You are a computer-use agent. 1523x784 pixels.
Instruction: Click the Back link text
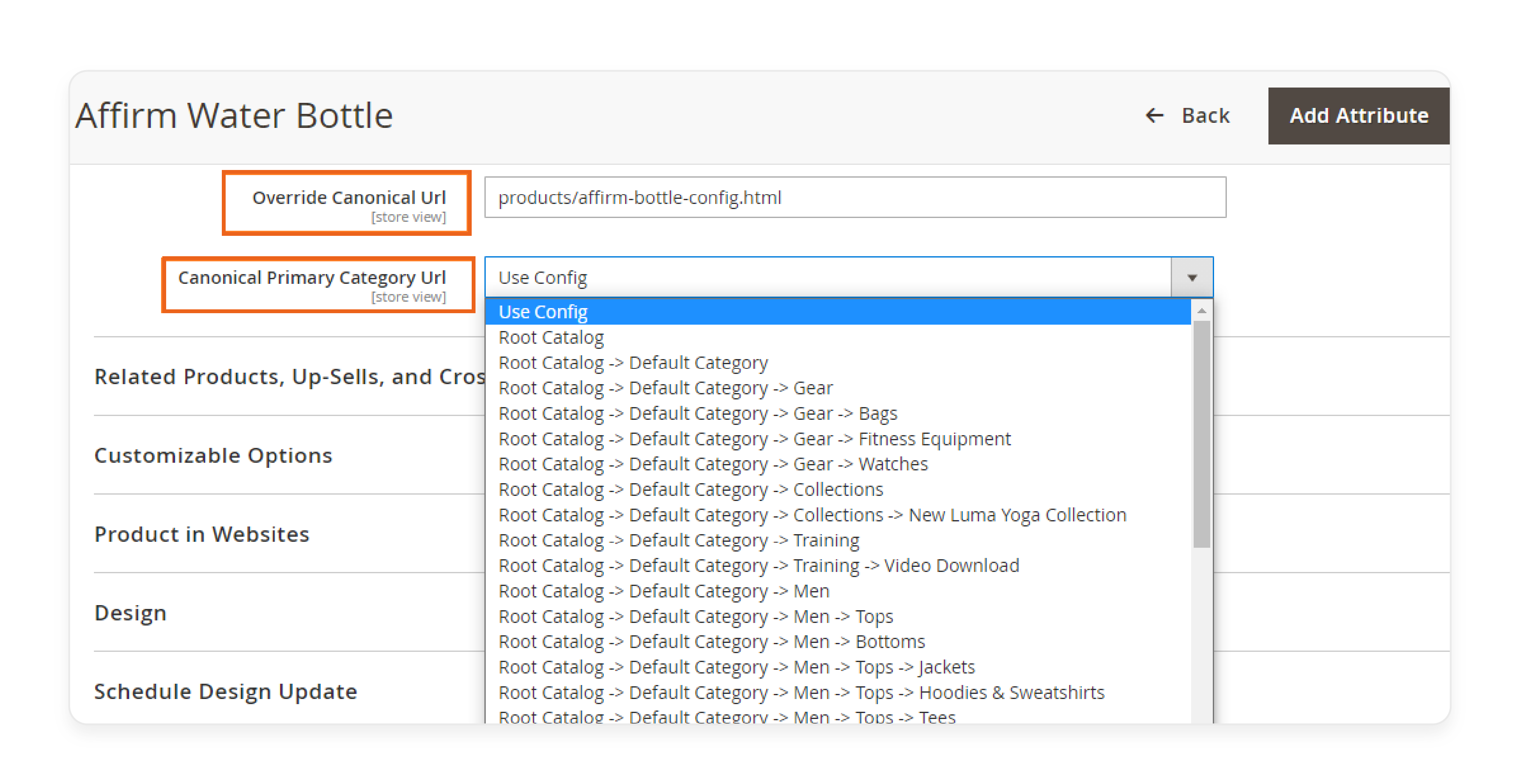click(x=1206, y=115)
